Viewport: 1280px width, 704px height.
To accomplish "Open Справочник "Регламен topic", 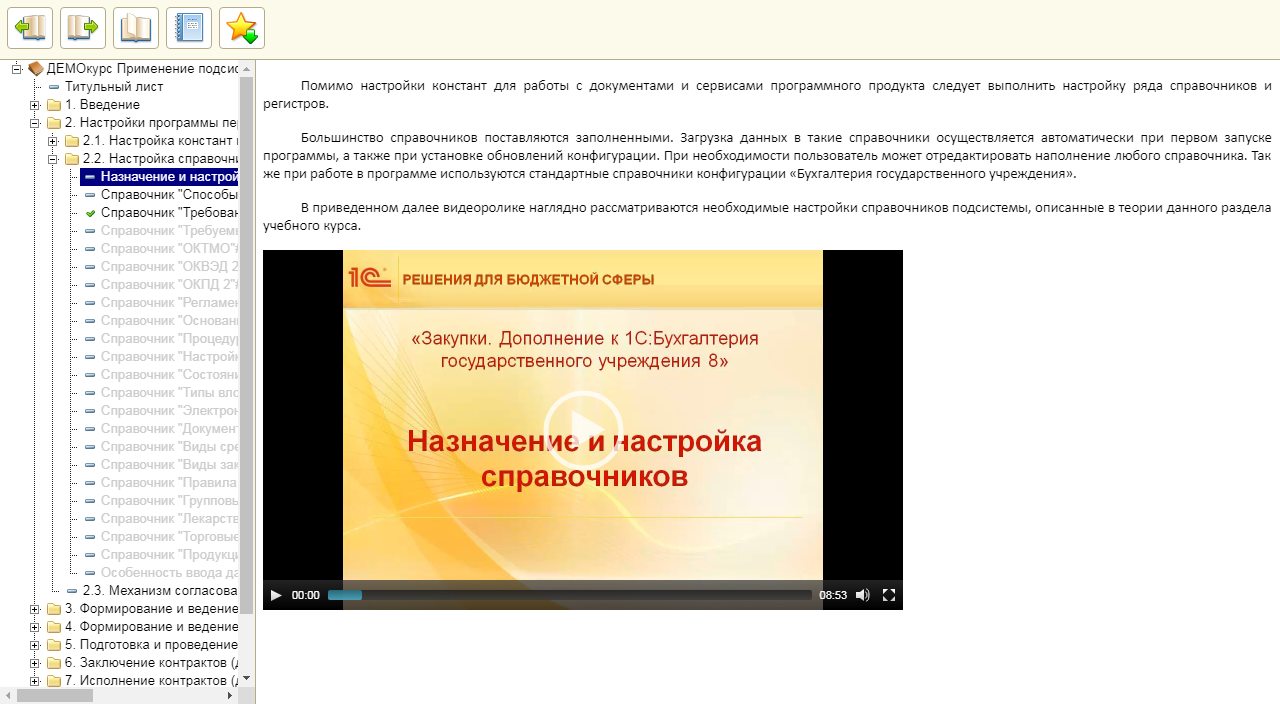I will point(169,303).
